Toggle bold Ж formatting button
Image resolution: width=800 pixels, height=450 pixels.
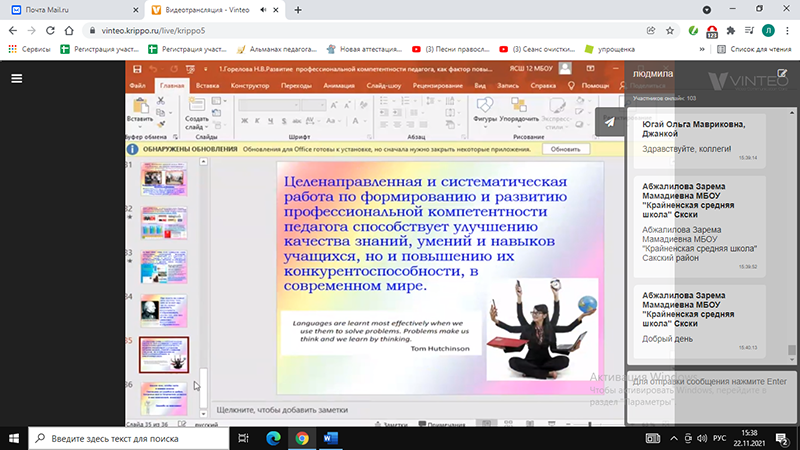coord(244,121)
